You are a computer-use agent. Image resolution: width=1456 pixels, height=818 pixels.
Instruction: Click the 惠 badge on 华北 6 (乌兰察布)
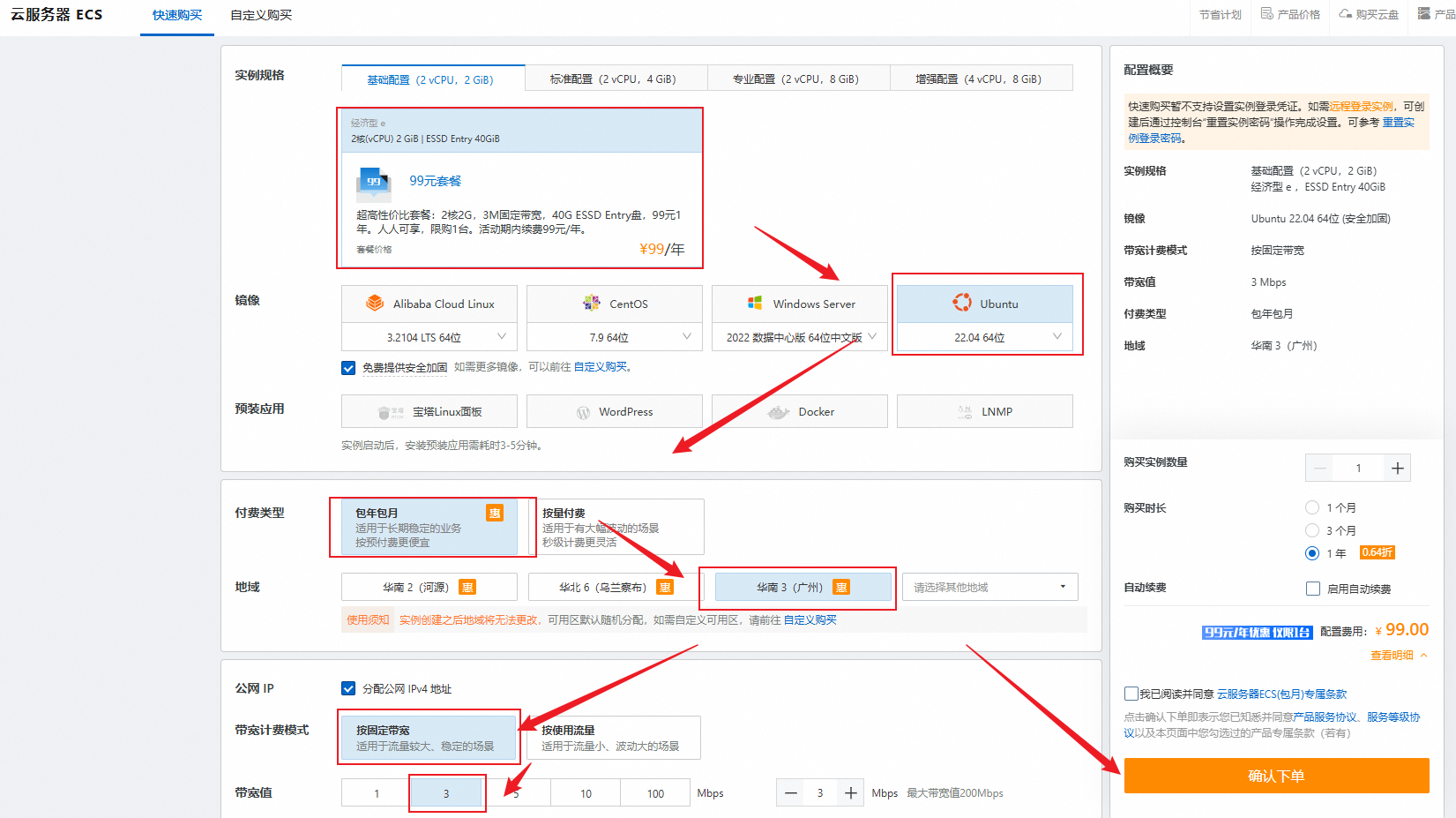pyautogui.click(x=665, y=588)
